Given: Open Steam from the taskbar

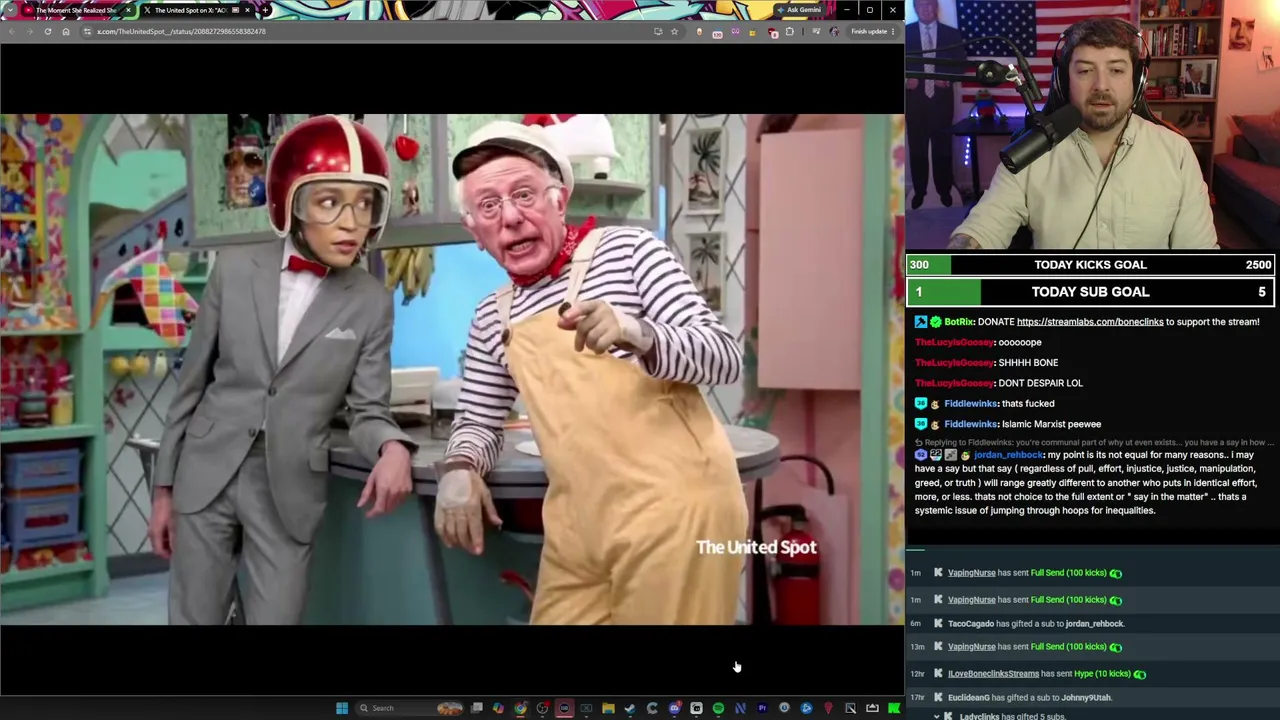Looking at the screenshot, I should [x=630, y=708].
